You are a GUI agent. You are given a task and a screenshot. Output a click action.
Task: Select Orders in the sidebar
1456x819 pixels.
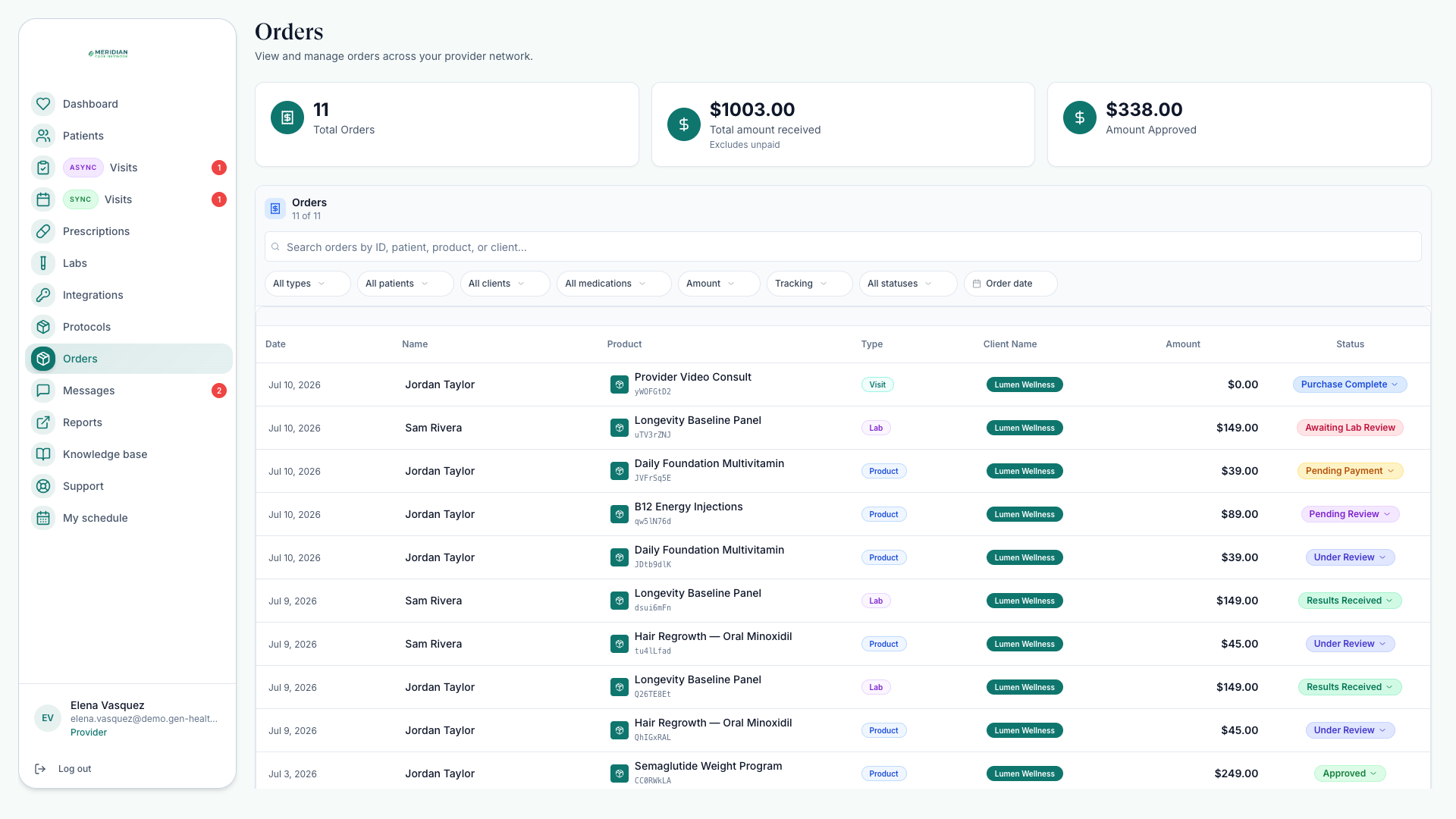click(129, 359)
